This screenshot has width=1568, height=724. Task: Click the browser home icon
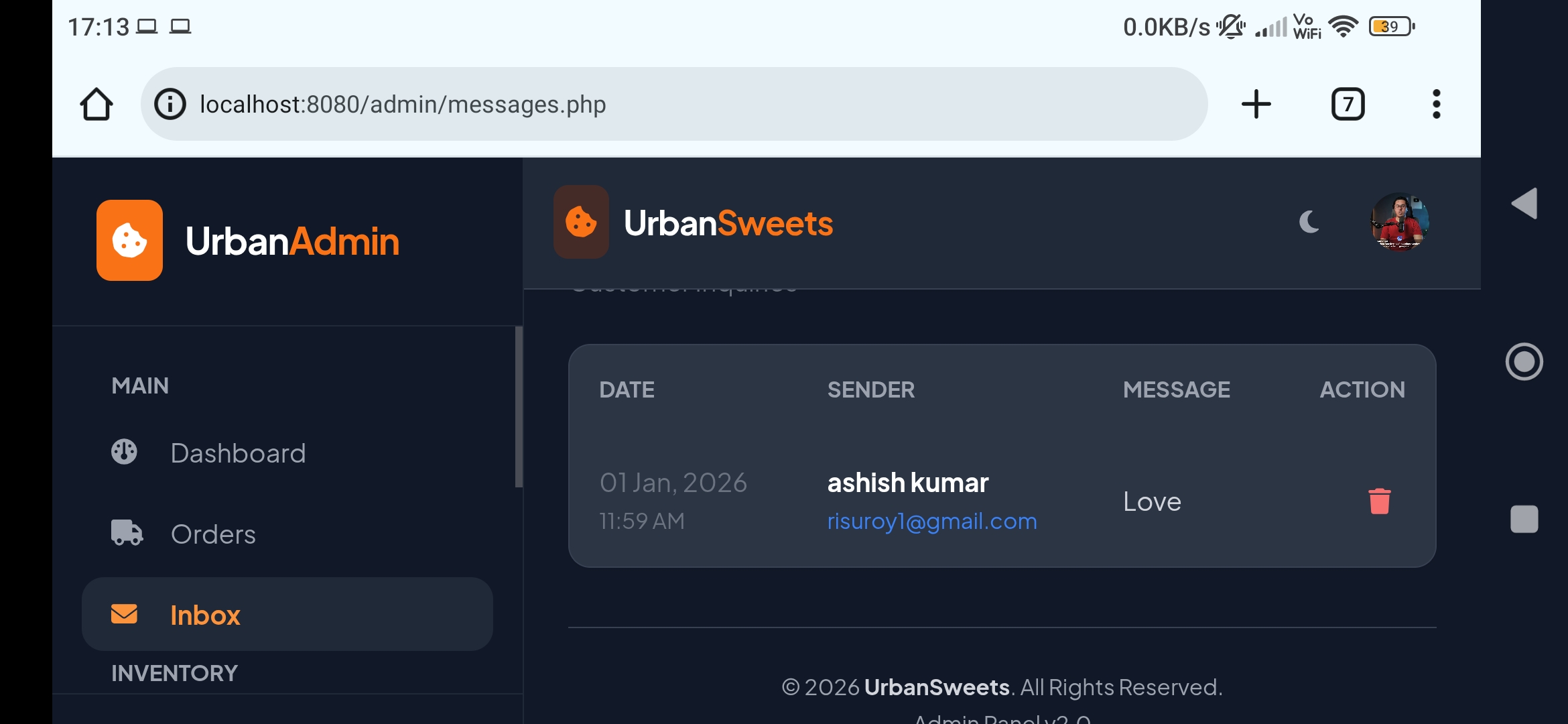[x=96, y=105]
